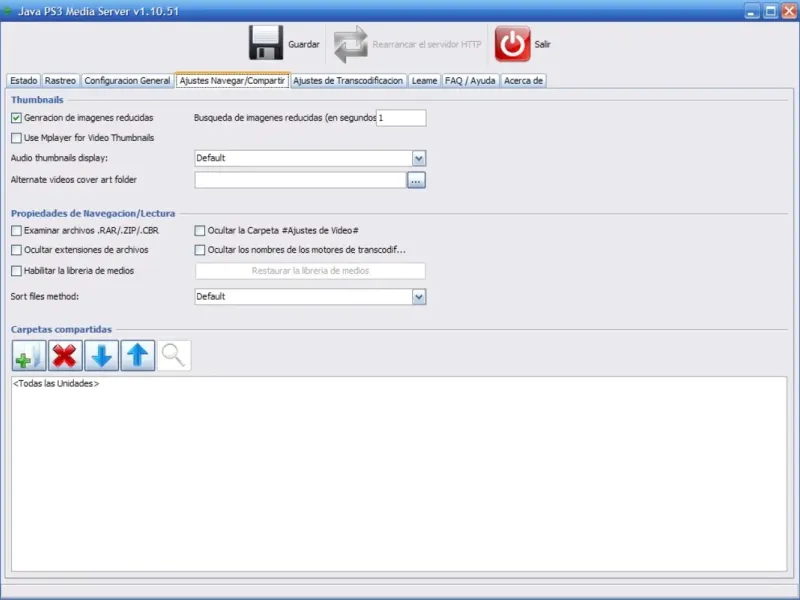Check Ocultar los nombres de los motores
The height and width of the screenshot is (600, 800).
click(199, 250)
